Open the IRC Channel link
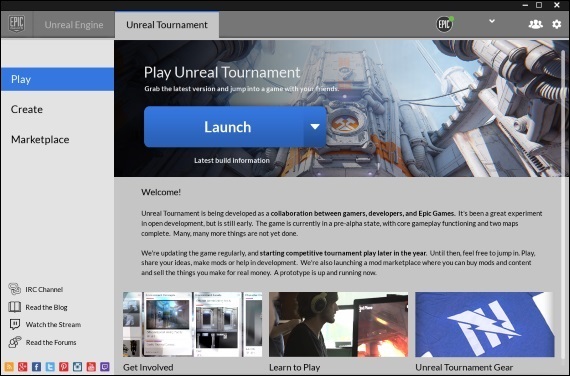This screenshot has width=570, height=376. [x=44, y=289]
